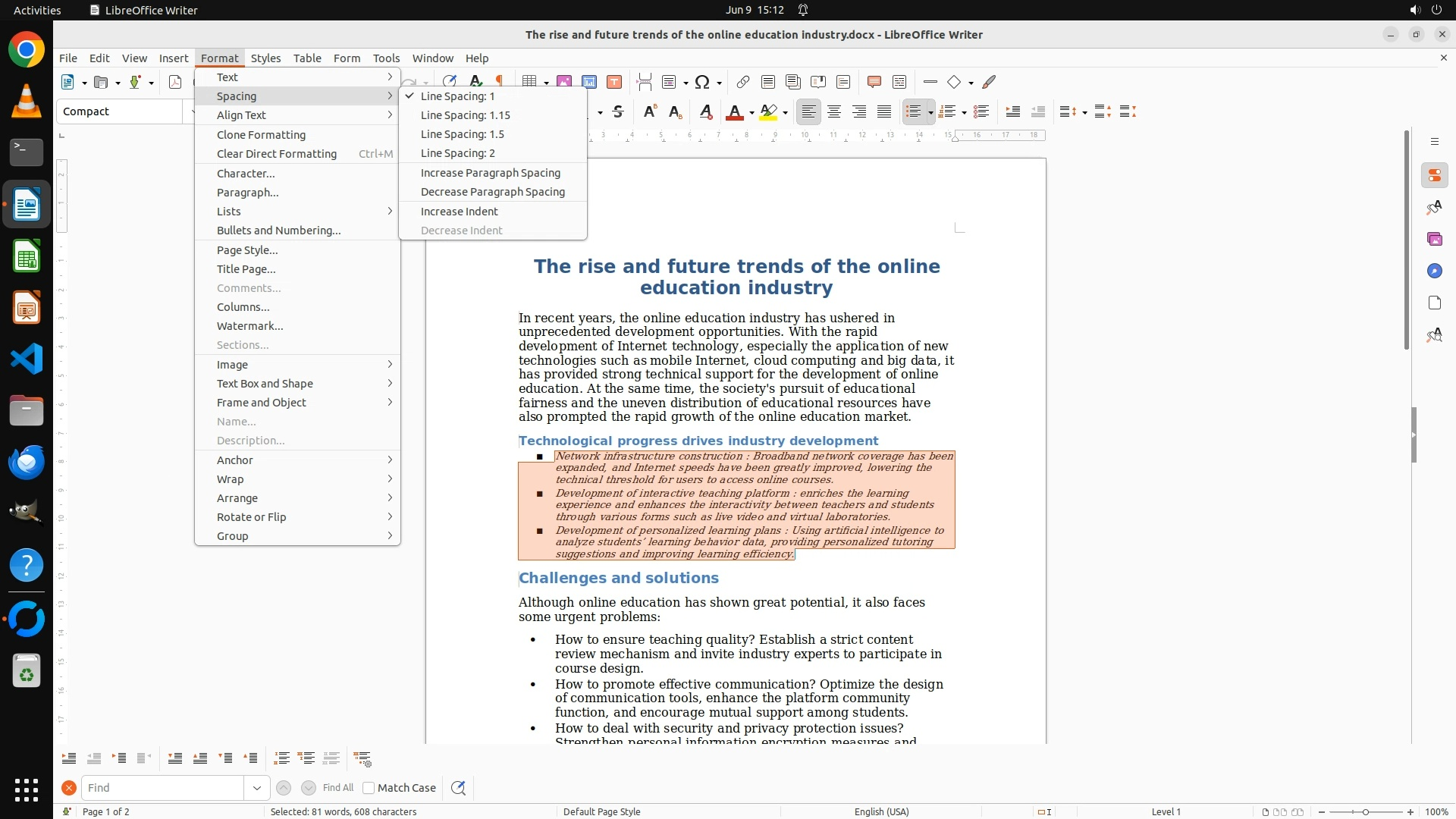Click the zoom slider in status bar
Screen dimensions: 1456x819
point(1366,811)
